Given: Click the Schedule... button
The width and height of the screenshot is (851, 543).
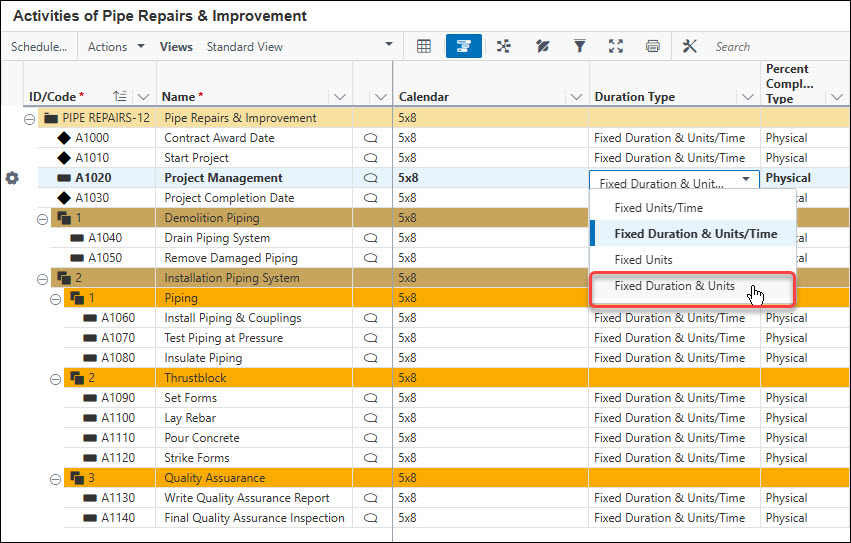Looking at the screenshot, I should point(39,46).
